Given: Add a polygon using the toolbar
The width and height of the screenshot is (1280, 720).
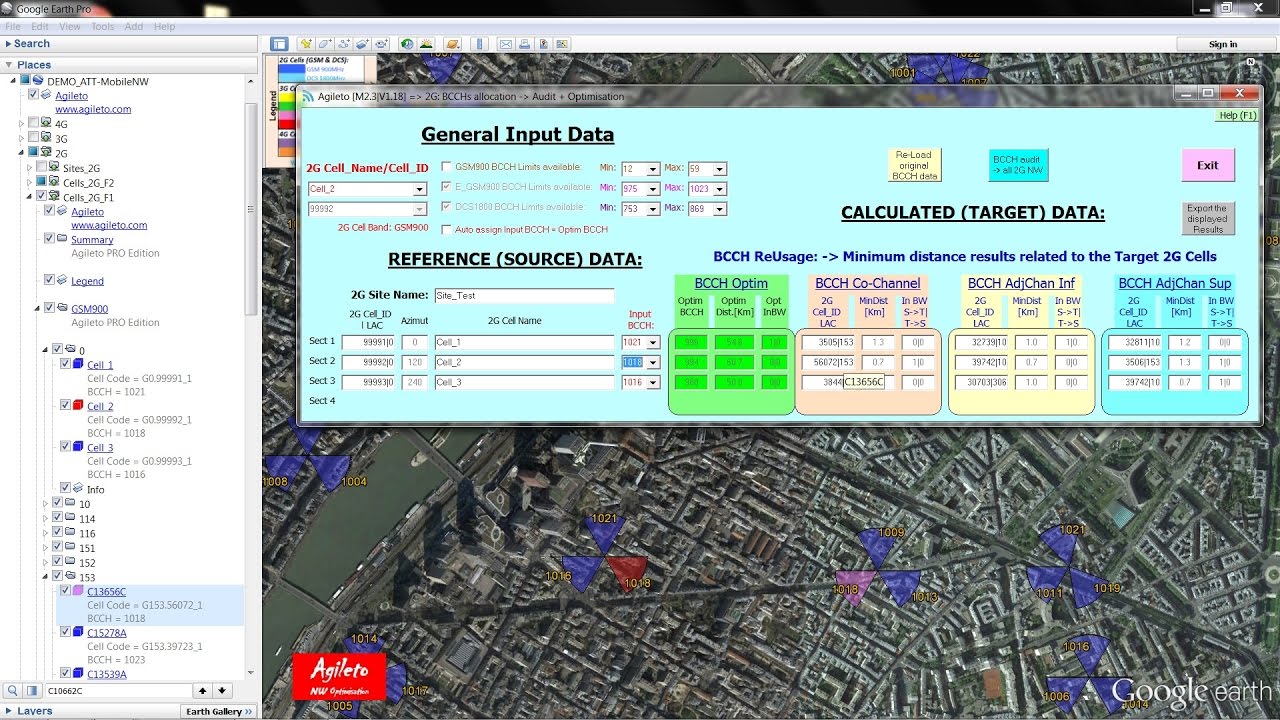Looking at the screenshot, I should point(325,44).
